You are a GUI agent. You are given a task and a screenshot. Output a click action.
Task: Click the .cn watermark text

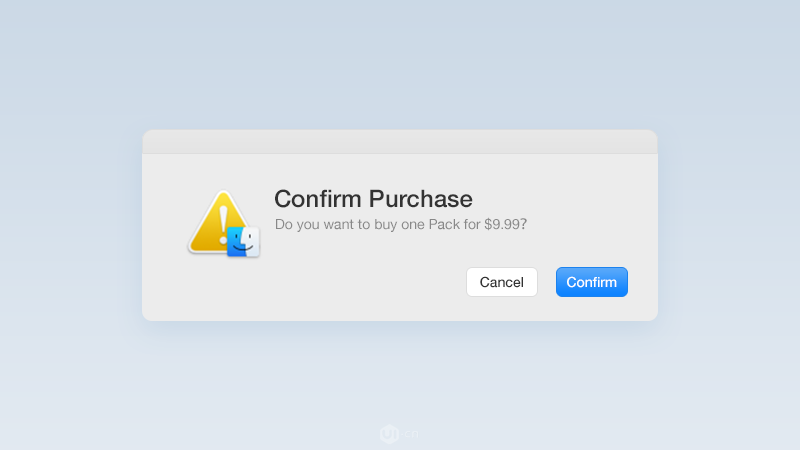[x=410, y=434]
